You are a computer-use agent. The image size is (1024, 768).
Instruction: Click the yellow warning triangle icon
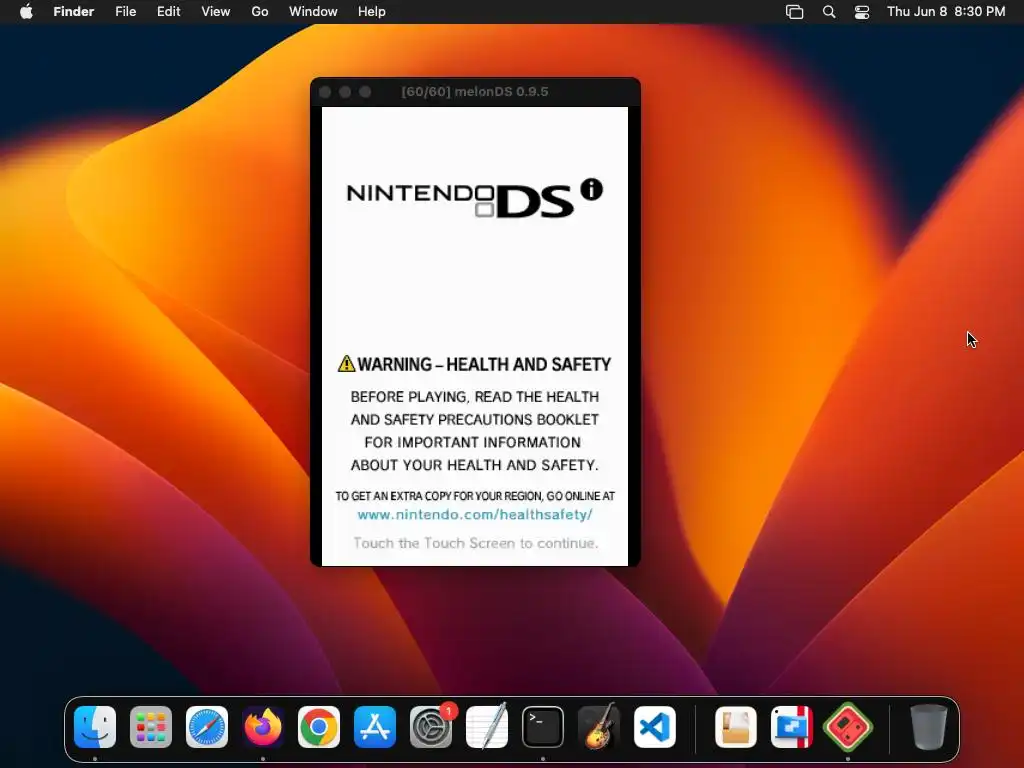(346, 363)
